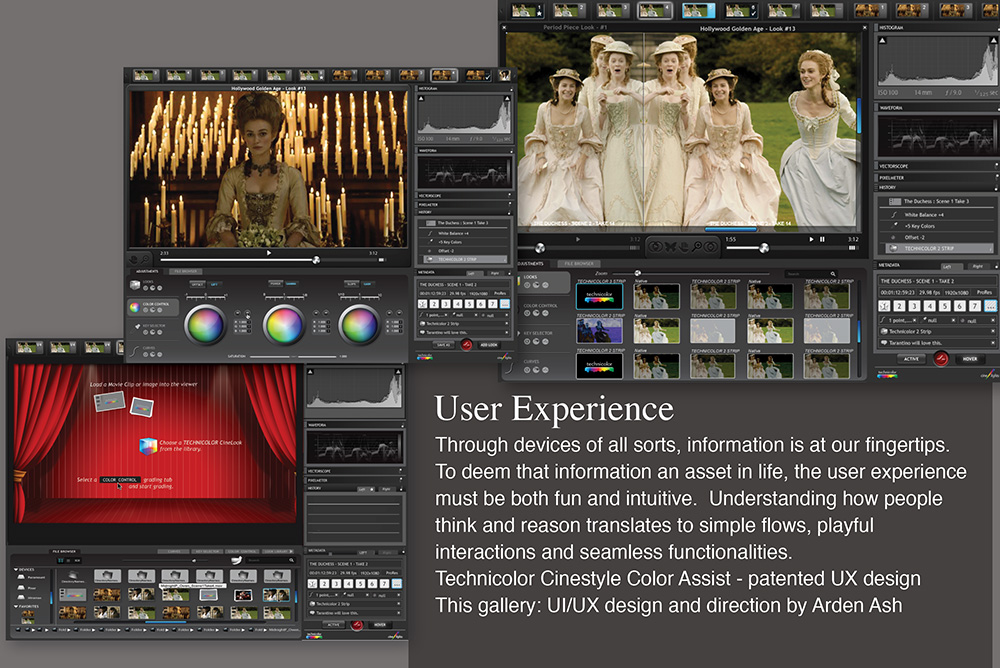Collapse the Devices tree in file browser
This screenshot has height=668, width=1000.
click(15, 570)
